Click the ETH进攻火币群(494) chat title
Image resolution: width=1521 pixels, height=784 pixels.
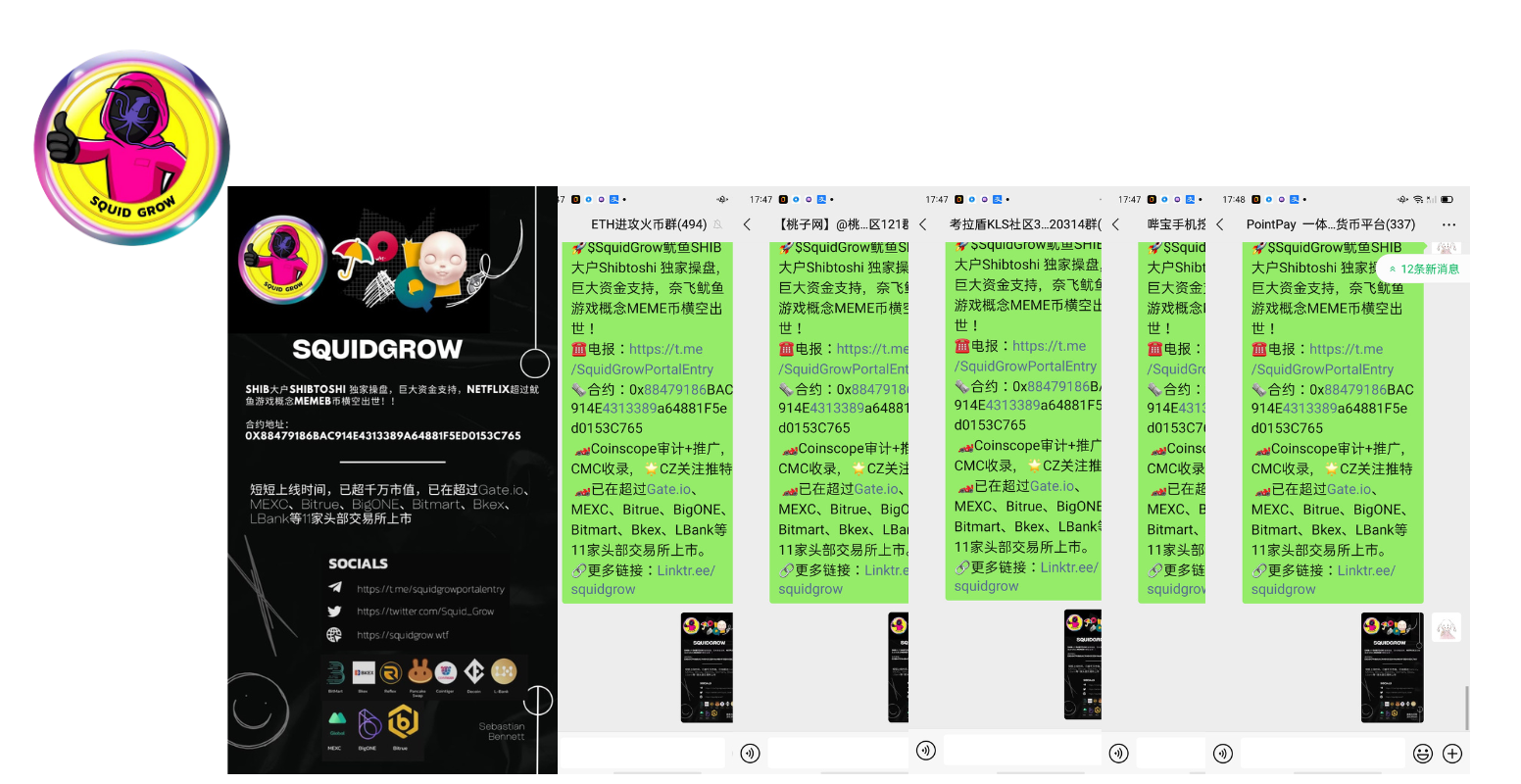pyautogui.click(x=649, y=224)
